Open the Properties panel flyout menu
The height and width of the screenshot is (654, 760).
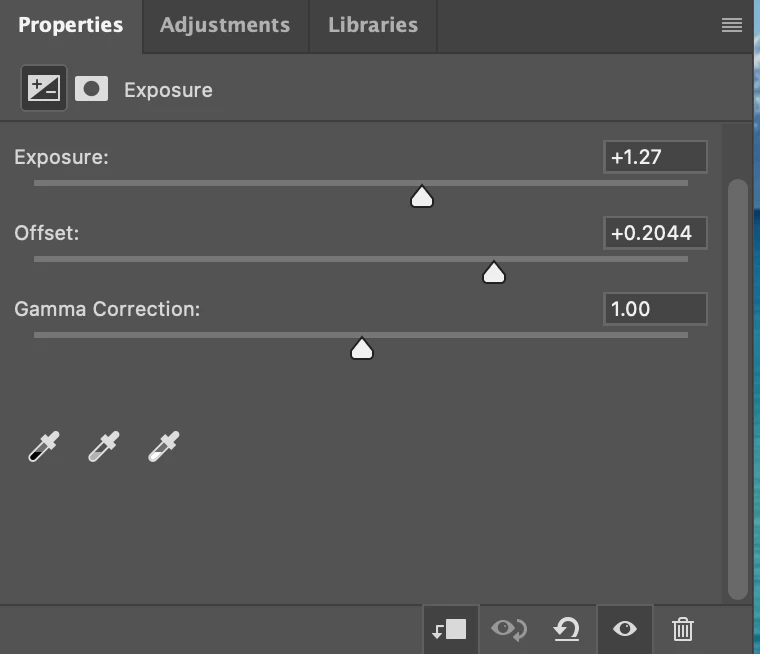[x=732, y=25]
